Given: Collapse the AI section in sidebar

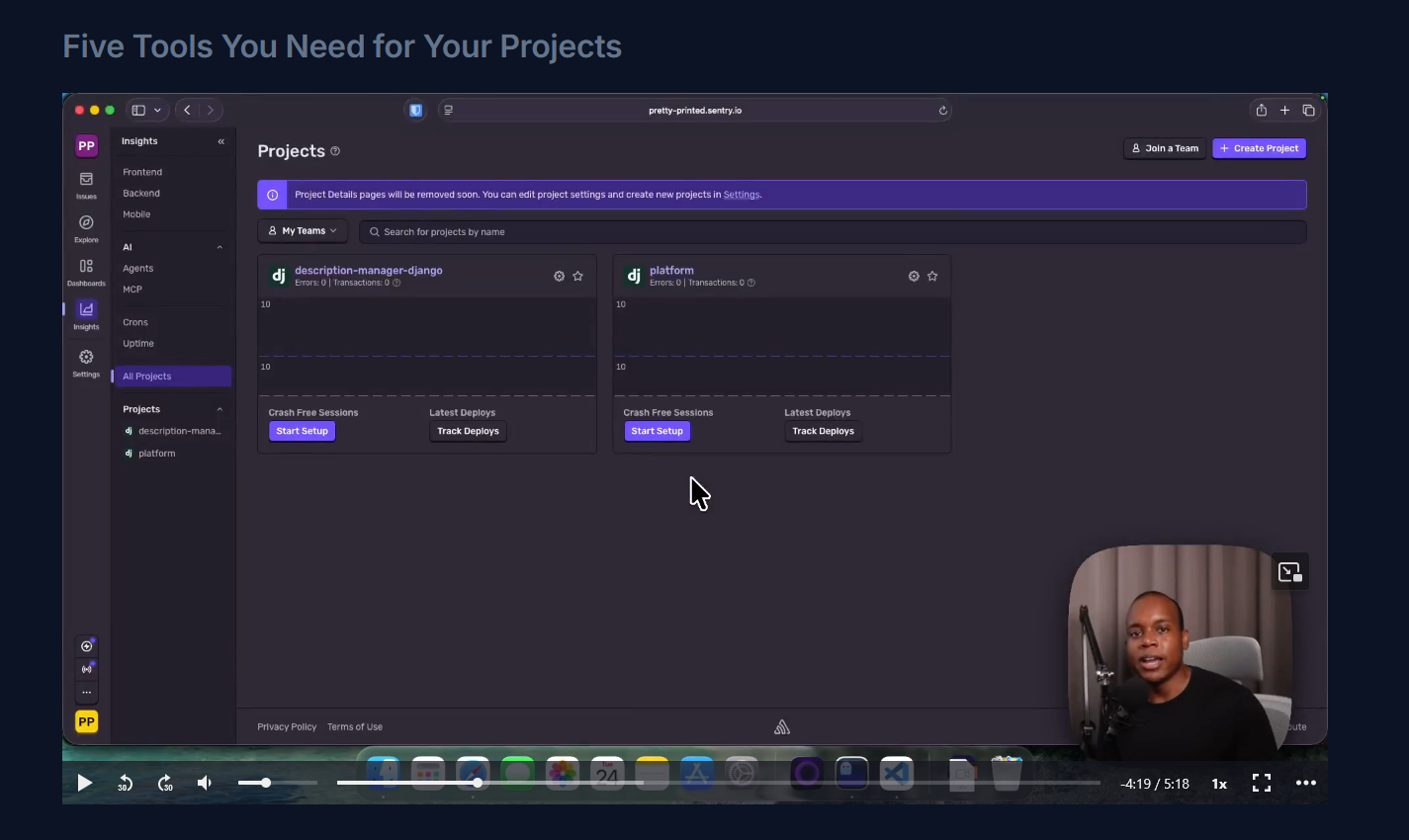Looking at the screenshot, I should click(220, 247).
